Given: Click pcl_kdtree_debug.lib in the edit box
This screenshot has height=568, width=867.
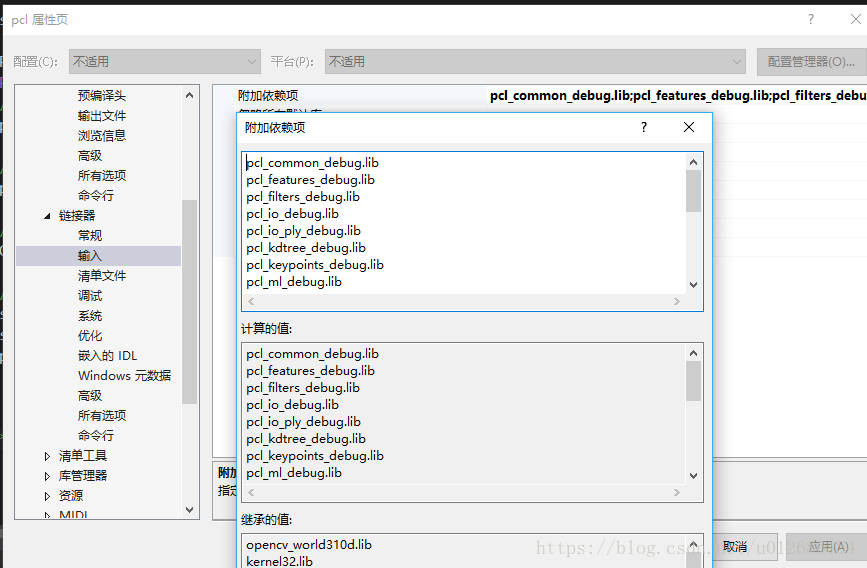Looking at the screenshot, I should 306,248.
